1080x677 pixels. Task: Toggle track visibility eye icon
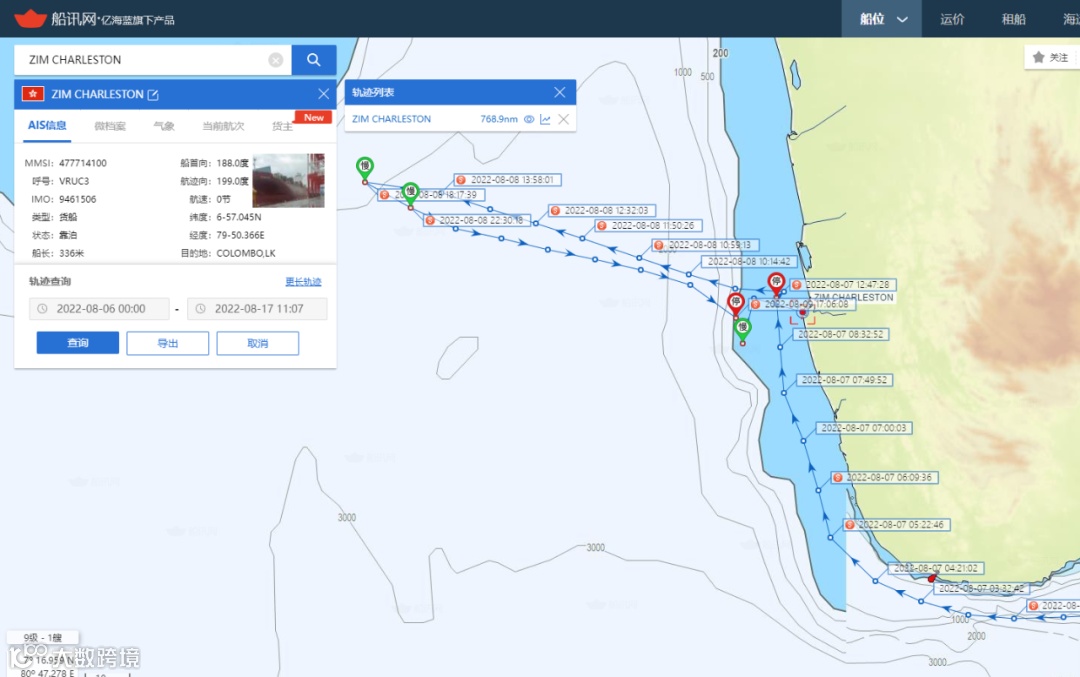529,119
